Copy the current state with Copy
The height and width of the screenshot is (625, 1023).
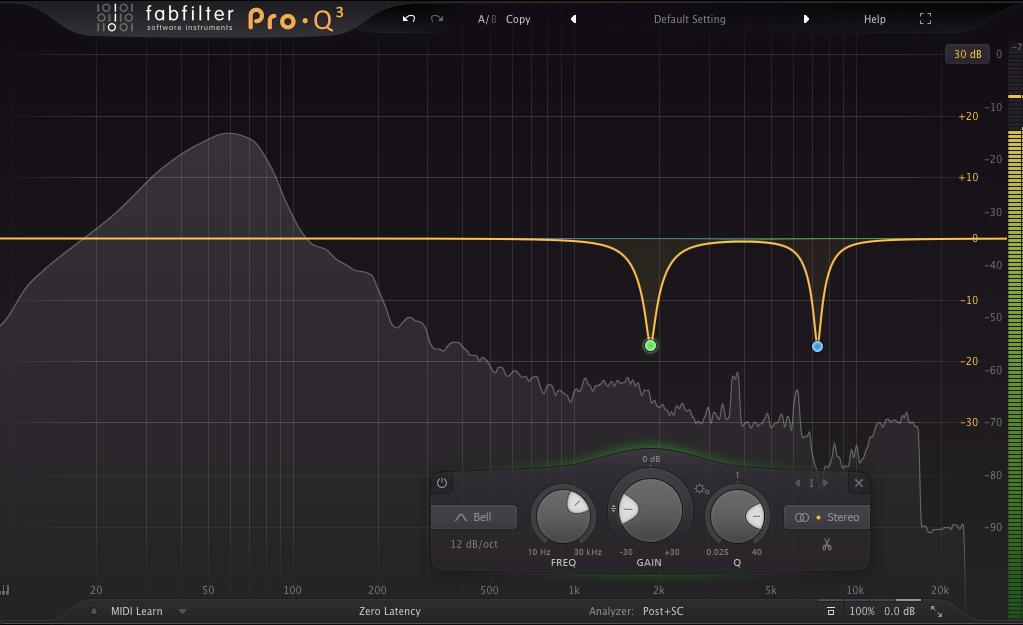518,19
